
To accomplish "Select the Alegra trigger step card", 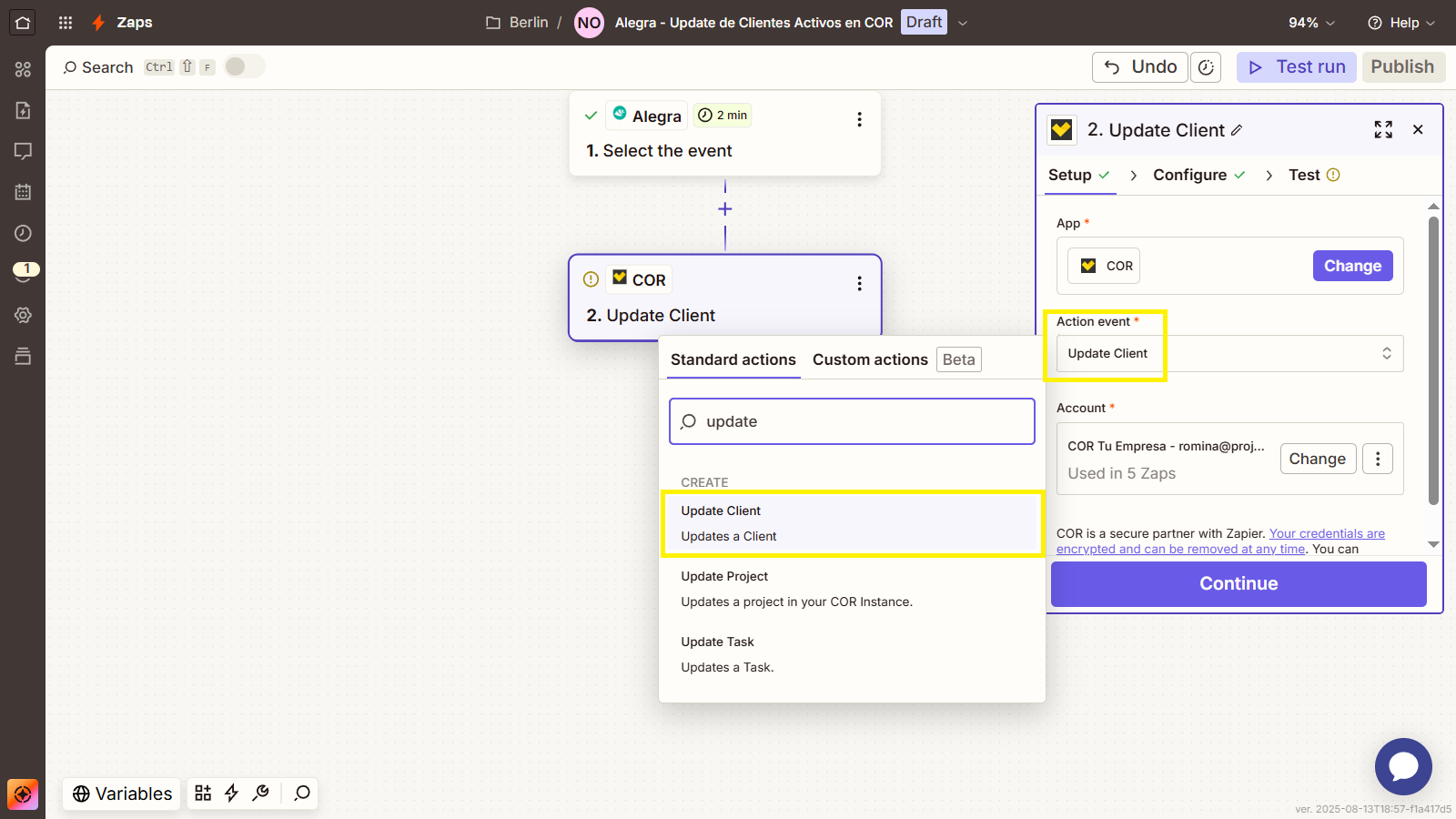I will click(725, 133).
